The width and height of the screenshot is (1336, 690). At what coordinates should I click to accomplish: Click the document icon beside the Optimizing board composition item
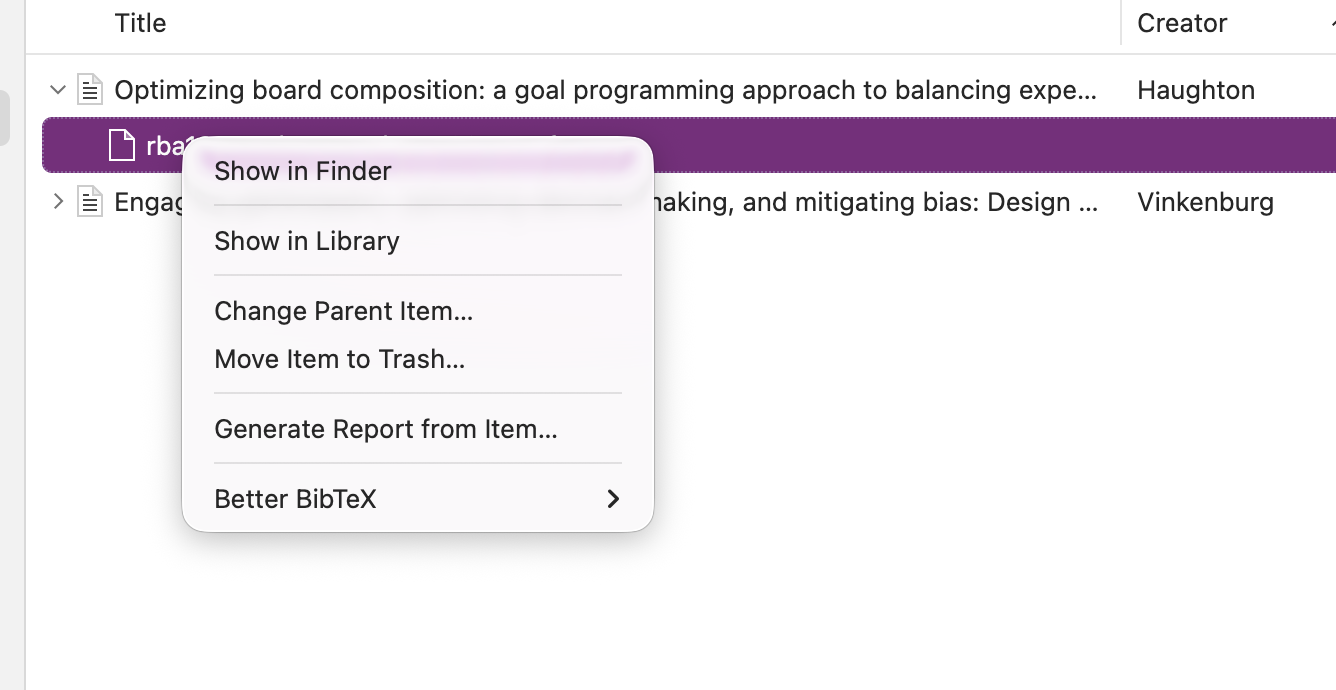point(91,90)
